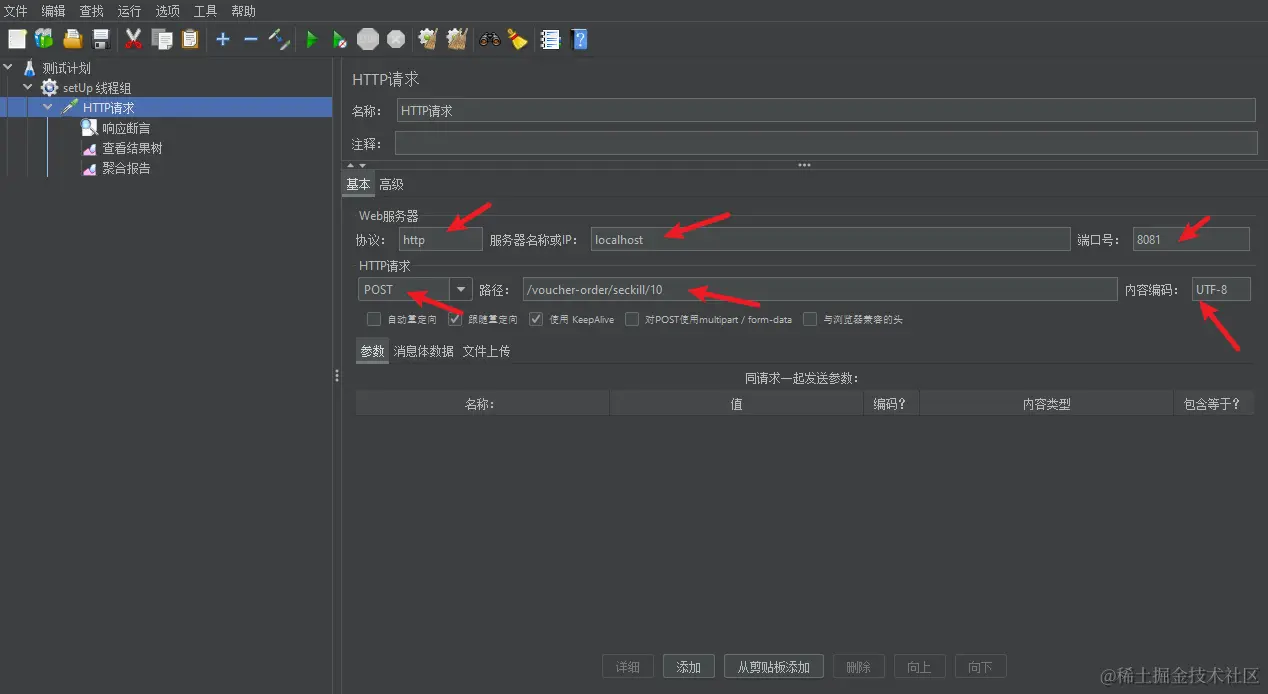Click the Copy icon in toolbar
The width and height of the screenshot is (1268, 694).
coord(162,39)
